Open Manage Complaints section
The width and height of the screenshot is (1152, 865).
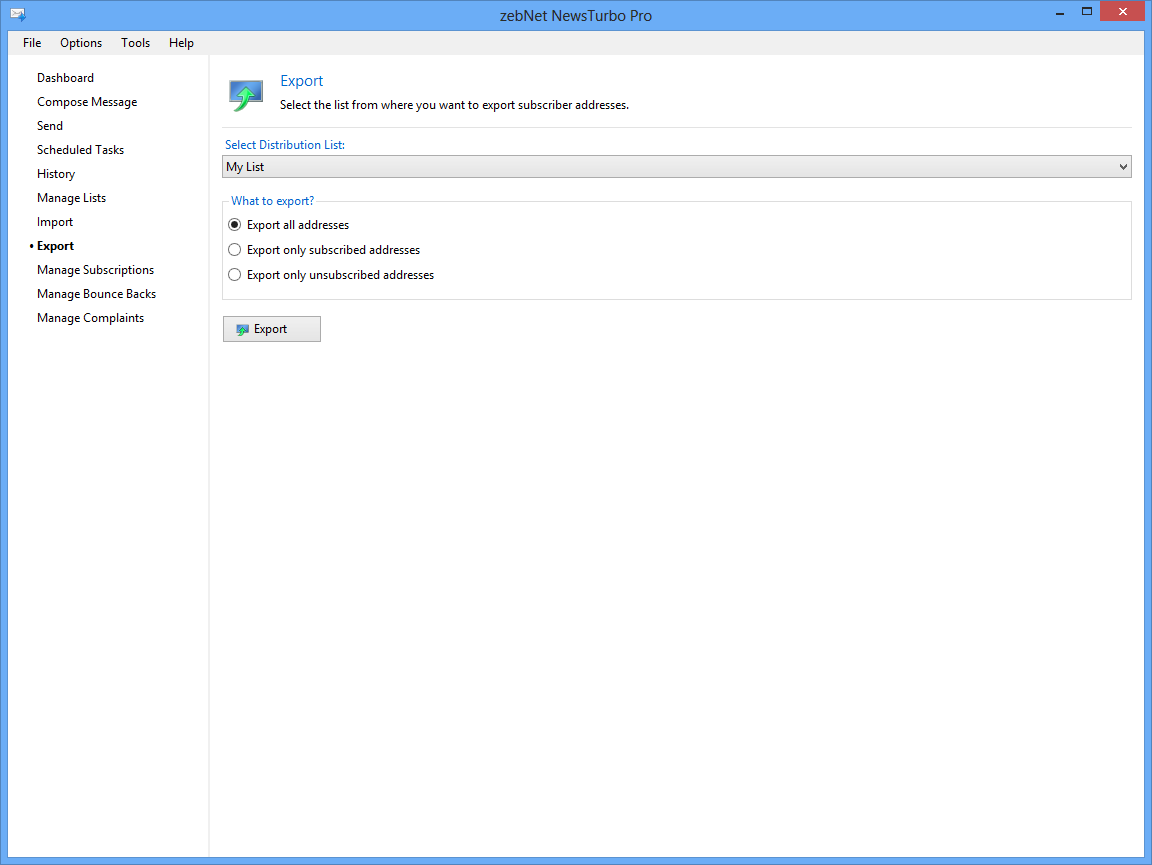tap(90, 318)
